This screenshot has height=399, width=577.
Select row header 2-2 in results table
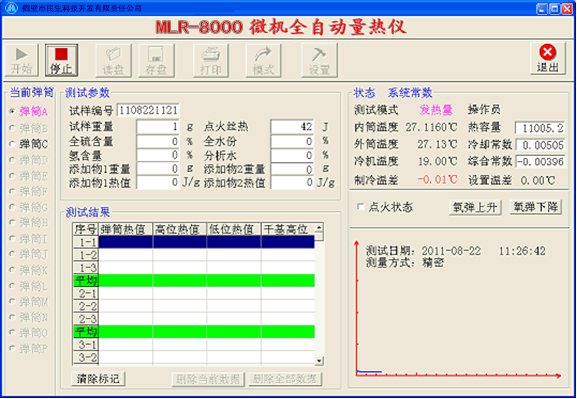tap(86, 306)
